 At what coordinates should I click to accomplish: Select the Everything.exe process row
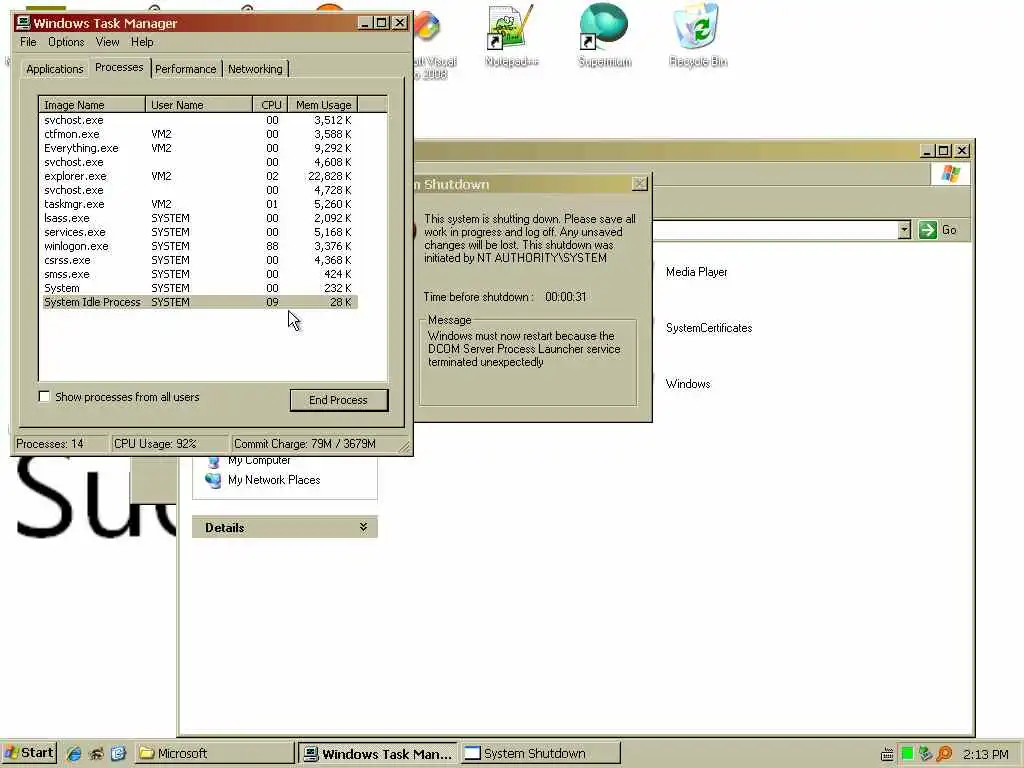coord(199,148)
